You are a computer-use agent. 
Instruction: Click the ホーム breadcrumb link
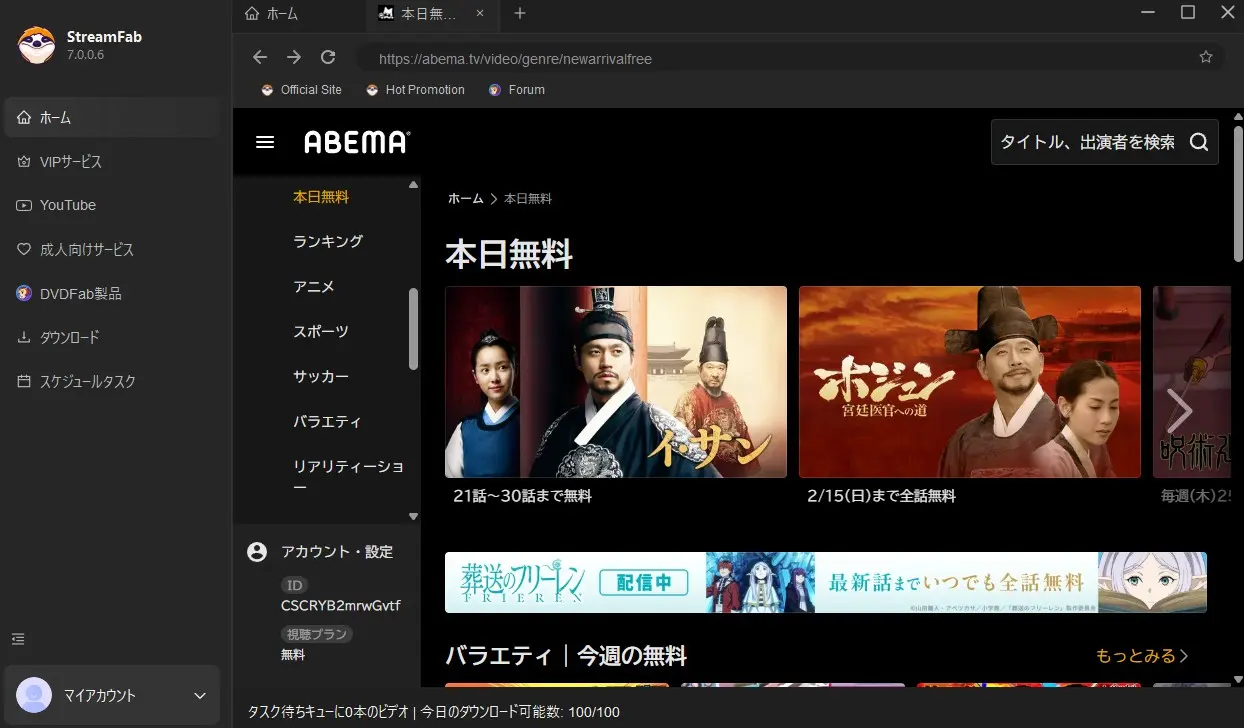465,199
